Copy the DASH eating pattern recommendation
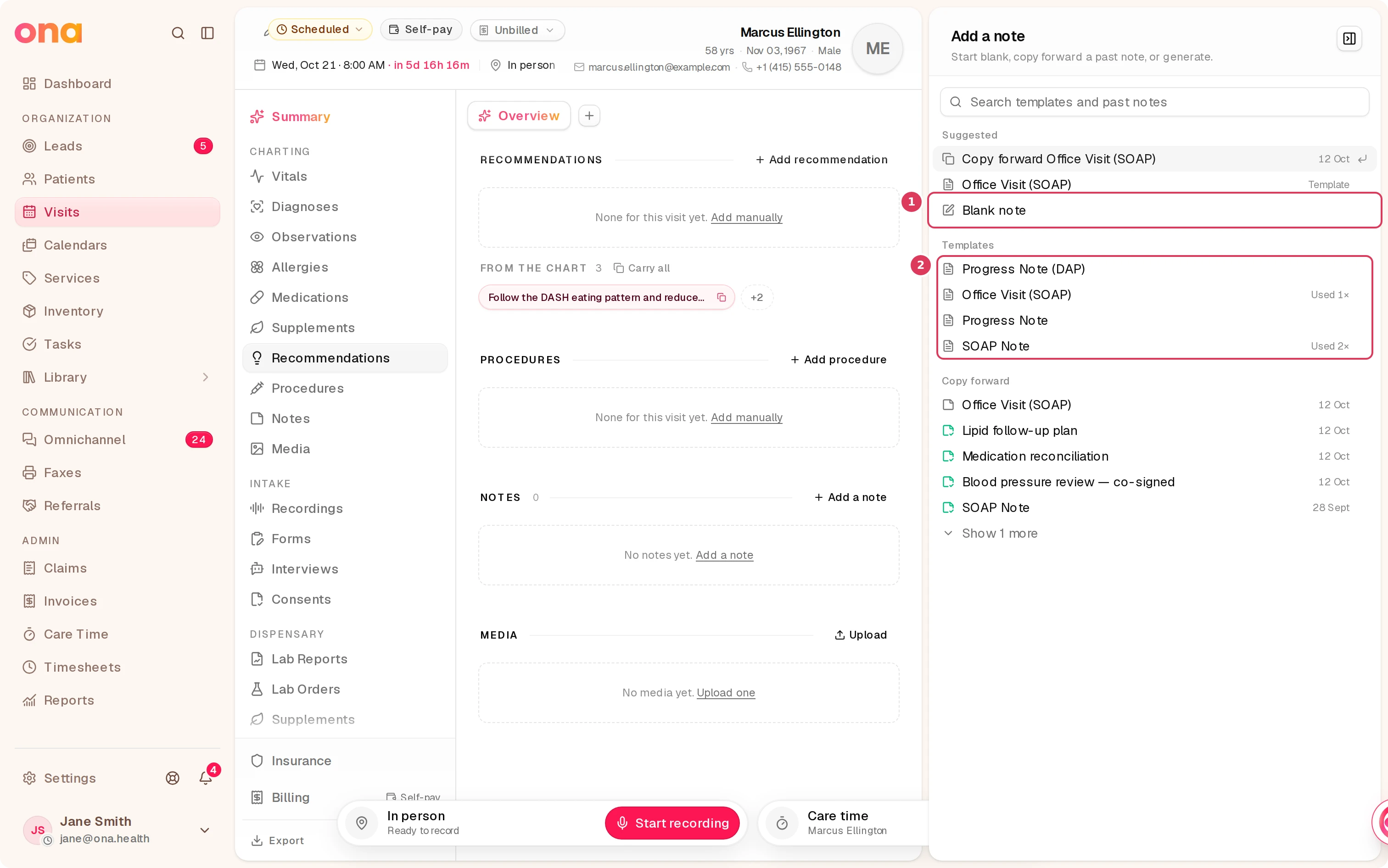 (721, 297)
